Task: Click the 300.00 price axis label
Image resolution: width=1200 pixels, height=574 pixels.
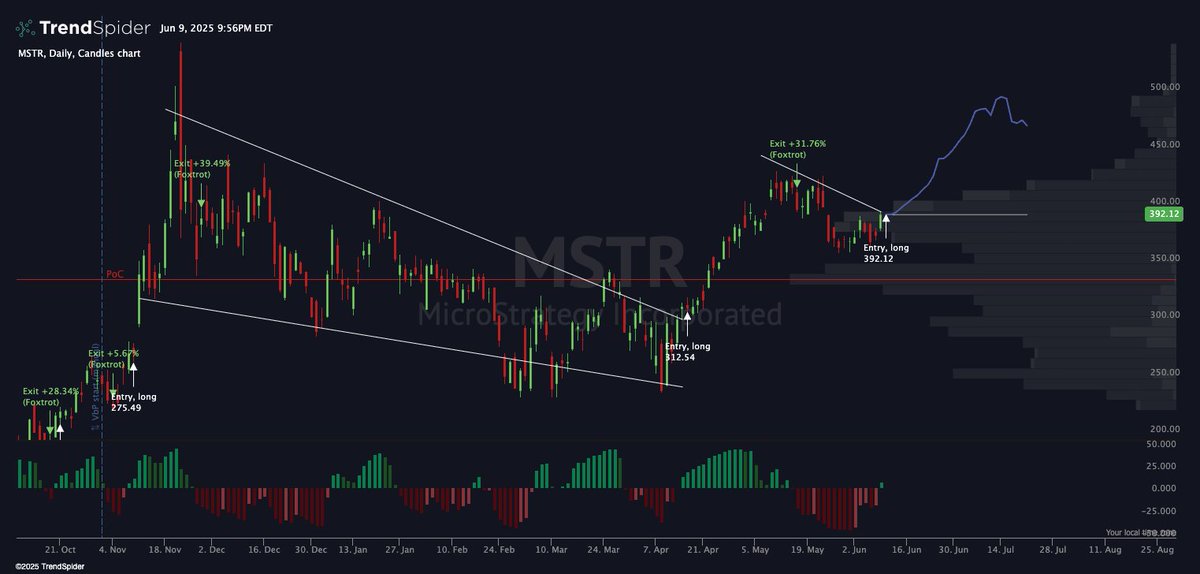Action: (x=1164, y=315)
